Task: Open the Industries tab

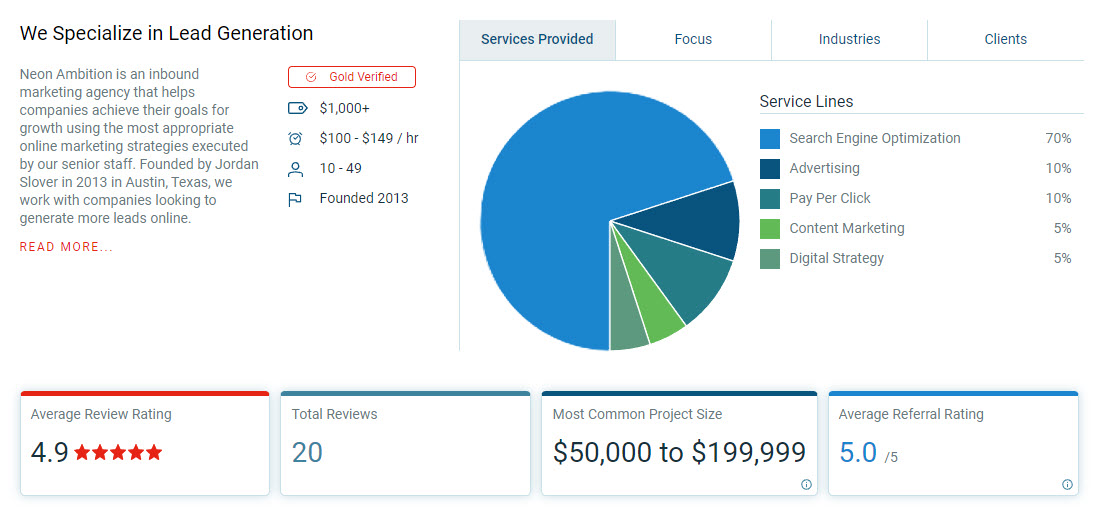Action: click(849, 40)
